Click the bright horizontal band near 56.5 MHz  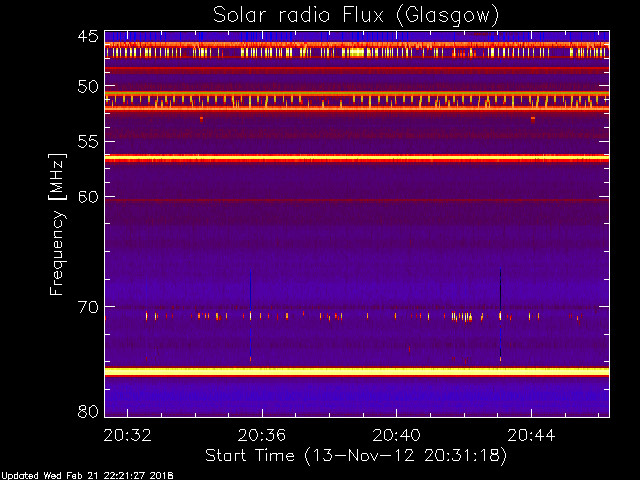(357, 158)
